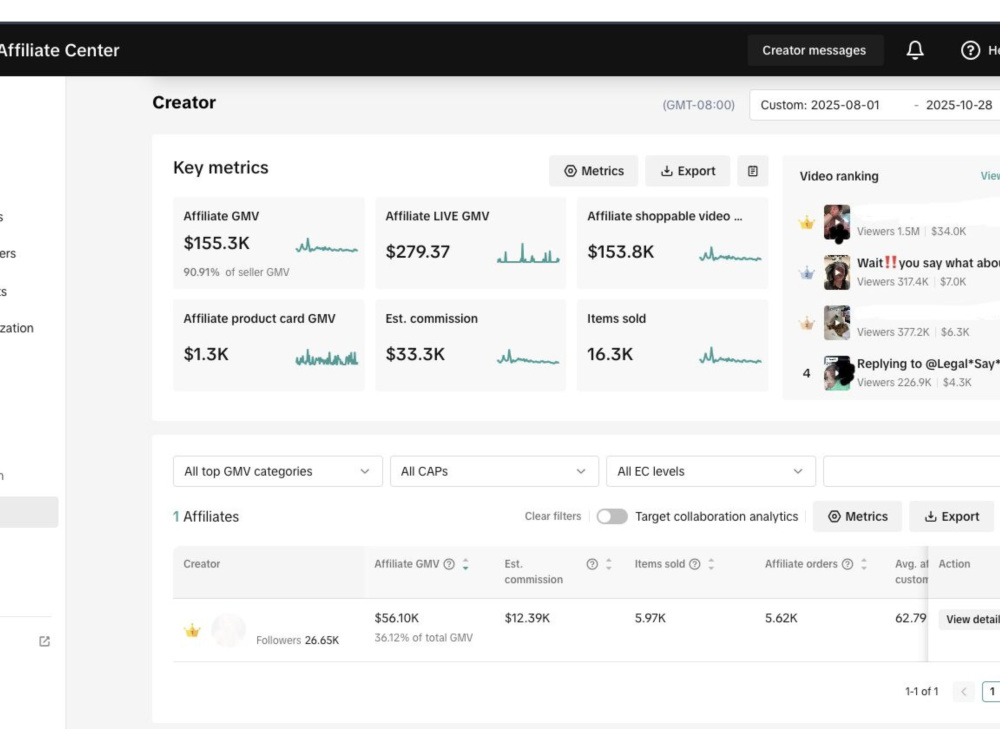Show the Affiliate GMV info tooltip
The height and width of the screenshot is (750, 1000).
pyautogui.click(x=449, y=564)
